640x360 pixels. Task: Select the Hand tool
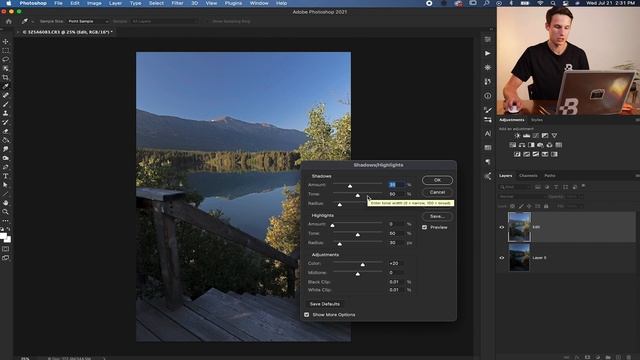[x=5, y=203]
